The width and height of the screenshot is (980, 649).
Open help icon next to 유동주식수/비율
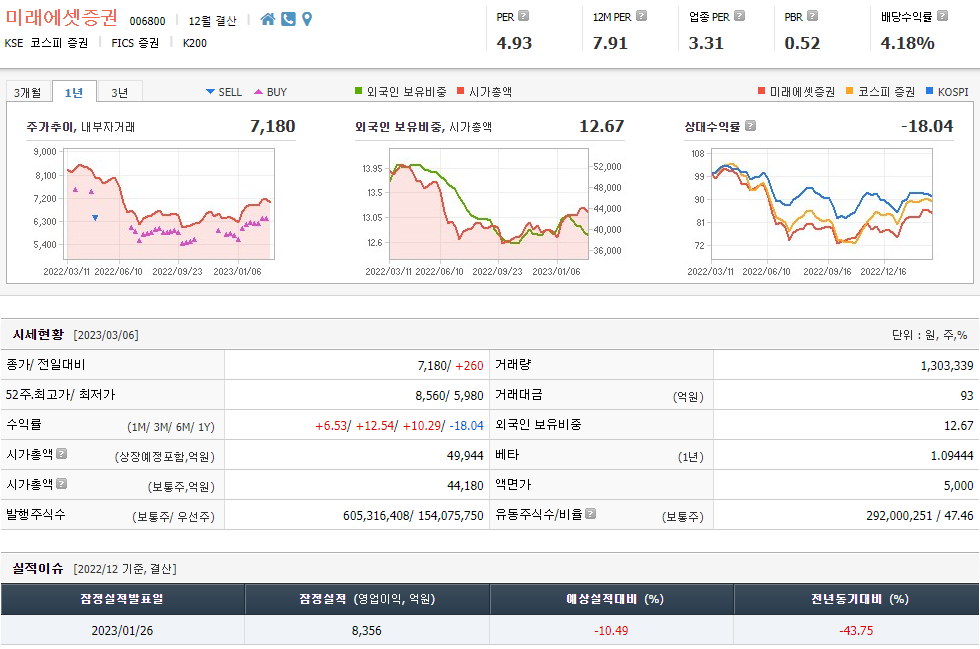pyautogui.click(x=590, y=513)
